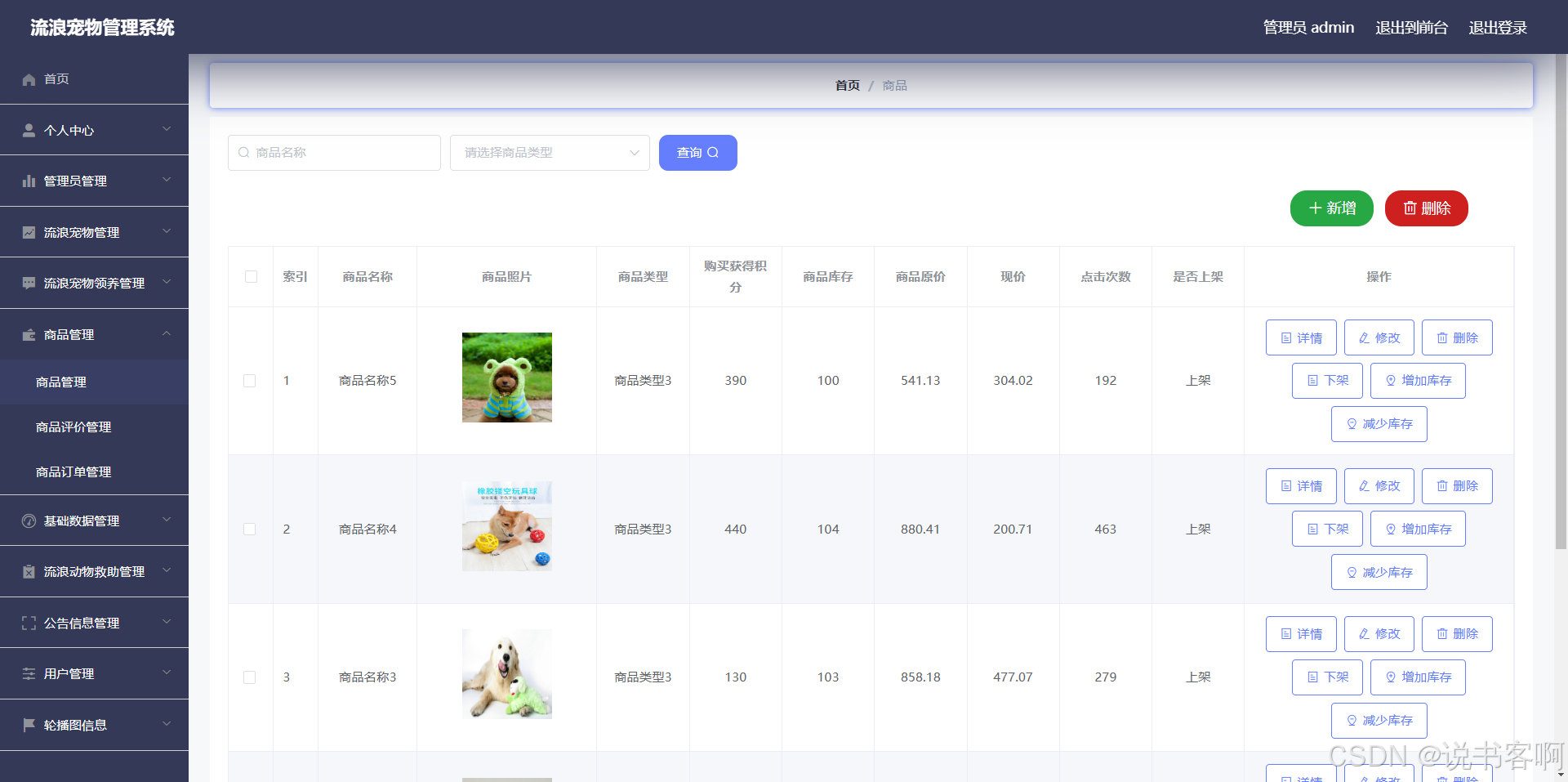Click the 流浪宠物管理系统 title

[102, 28]
